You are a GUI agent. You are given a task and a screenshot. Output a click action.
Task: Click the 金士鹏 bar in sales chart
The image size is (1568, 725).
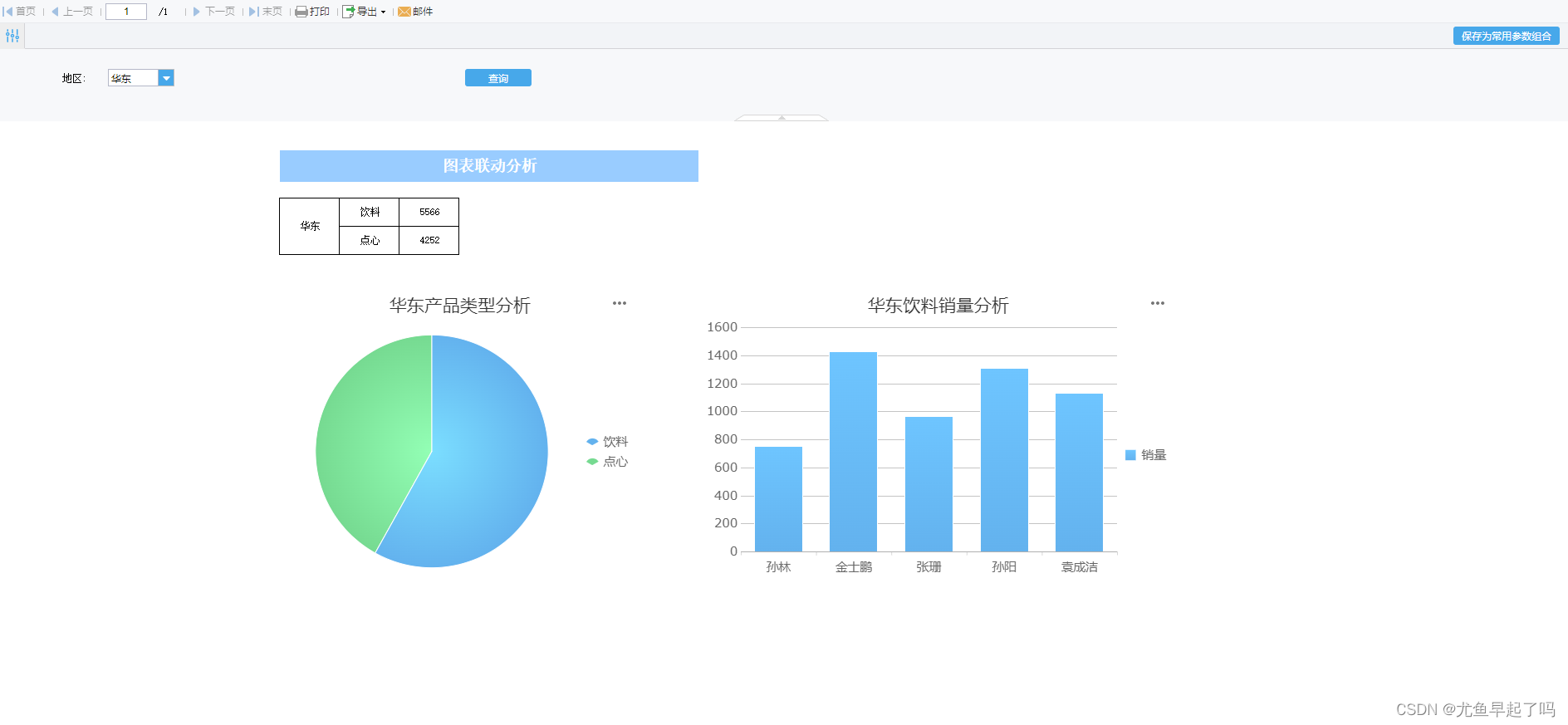pyautogui.click(x=853, y=452)
